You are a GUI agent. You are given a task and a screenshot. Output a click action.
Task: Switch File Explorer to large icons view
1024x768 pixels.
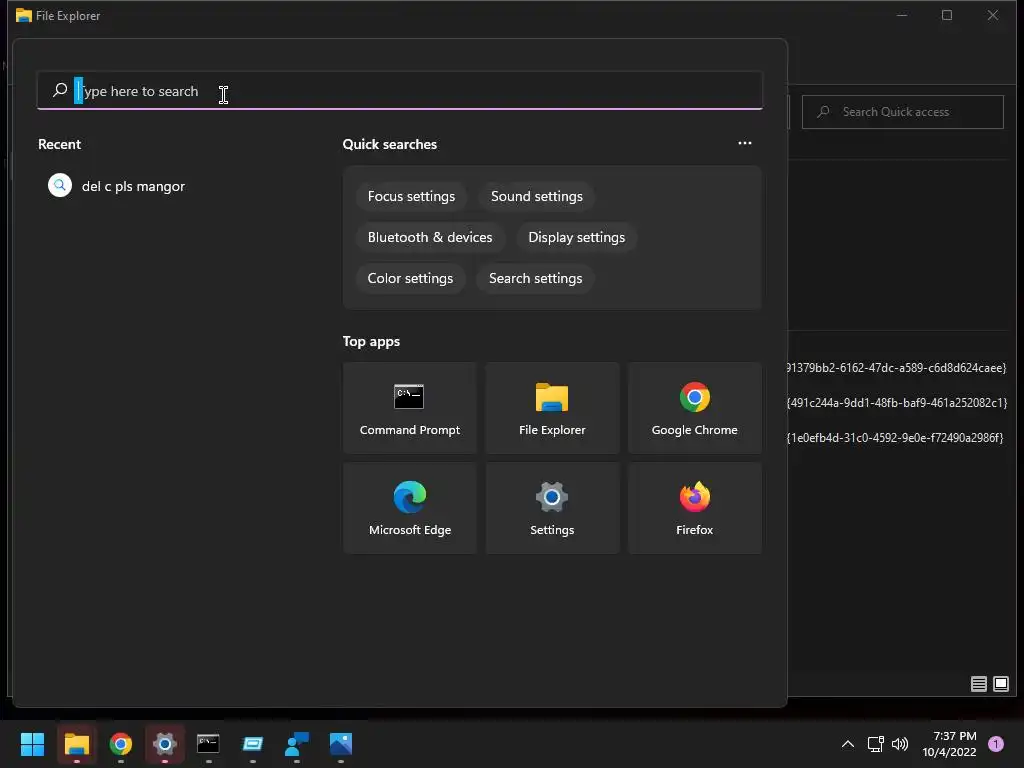[x=1000, y=684]
